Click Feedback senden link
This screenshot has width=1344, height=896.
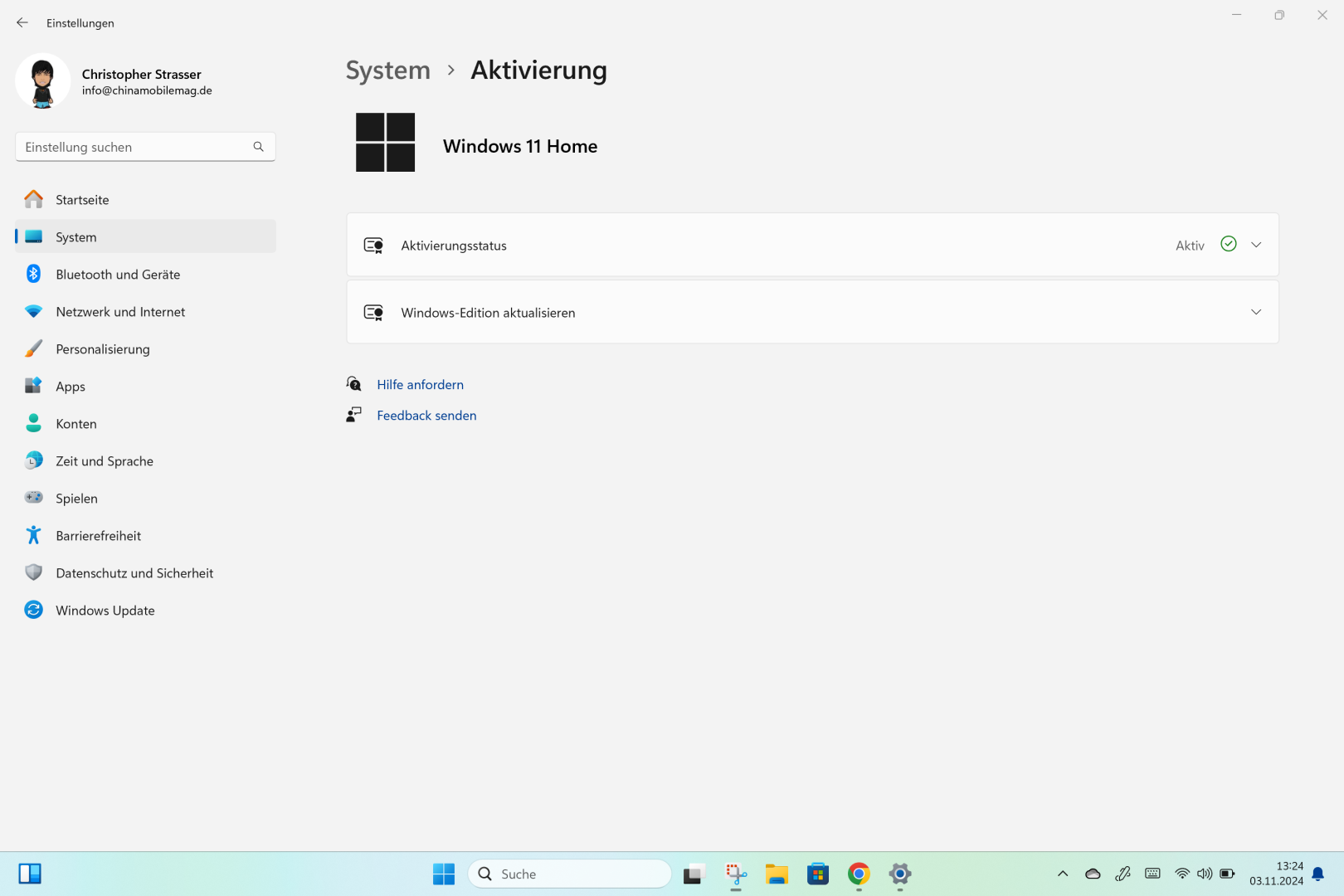pyautogui.click(x=426, y=416)
